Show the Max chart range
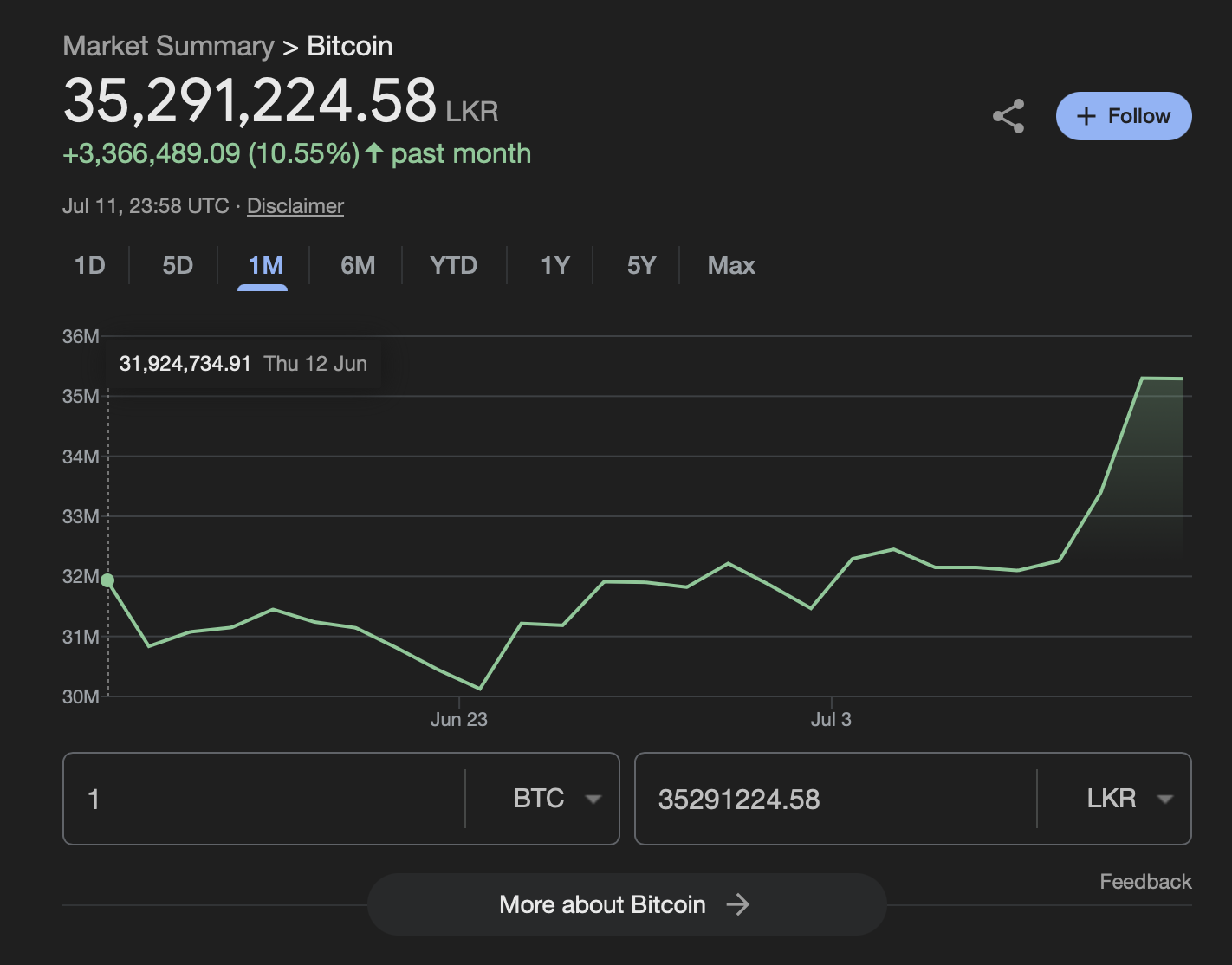The image size is (1232, 965). [731, 265]
